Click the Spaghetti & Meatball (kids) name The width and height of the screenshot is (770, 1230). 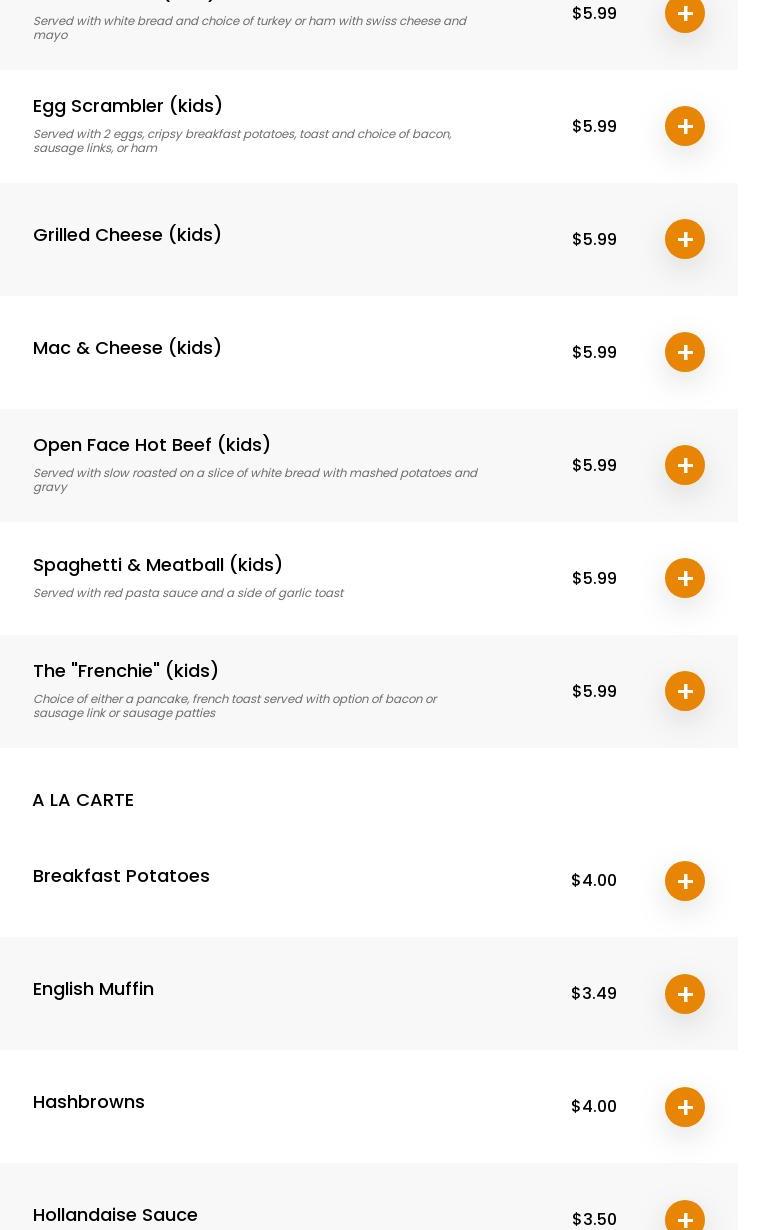tap(158, 565)
